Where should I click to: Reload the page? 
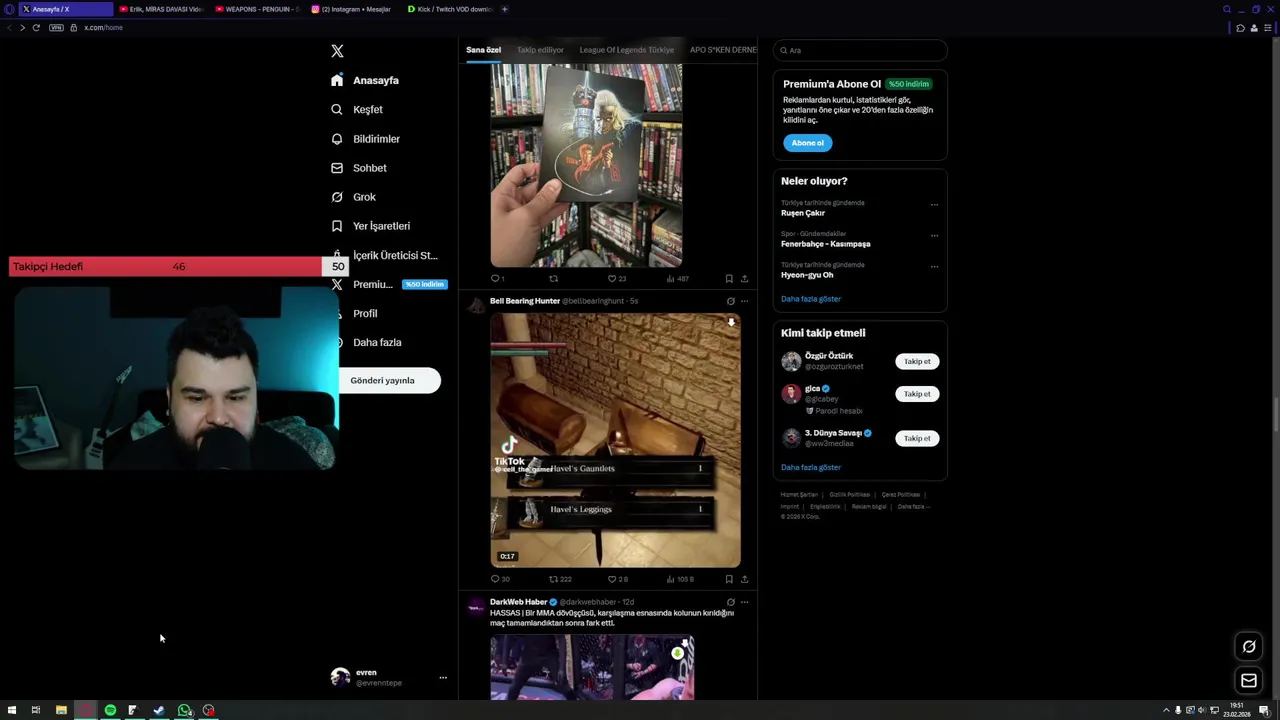pyautogui.click(x=36, y=27)
